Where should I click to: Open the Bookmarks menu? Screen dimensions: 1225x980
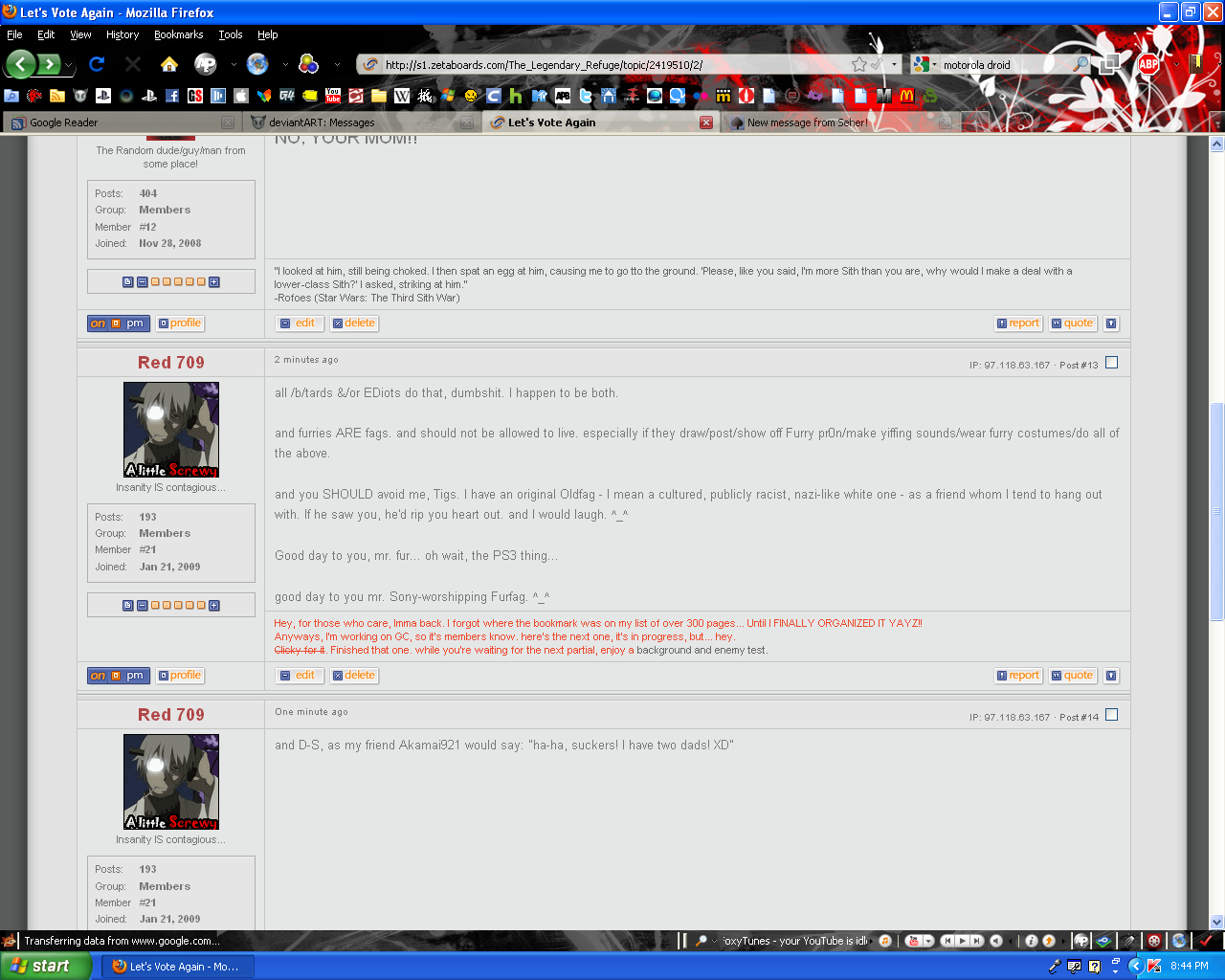point(178,34)
